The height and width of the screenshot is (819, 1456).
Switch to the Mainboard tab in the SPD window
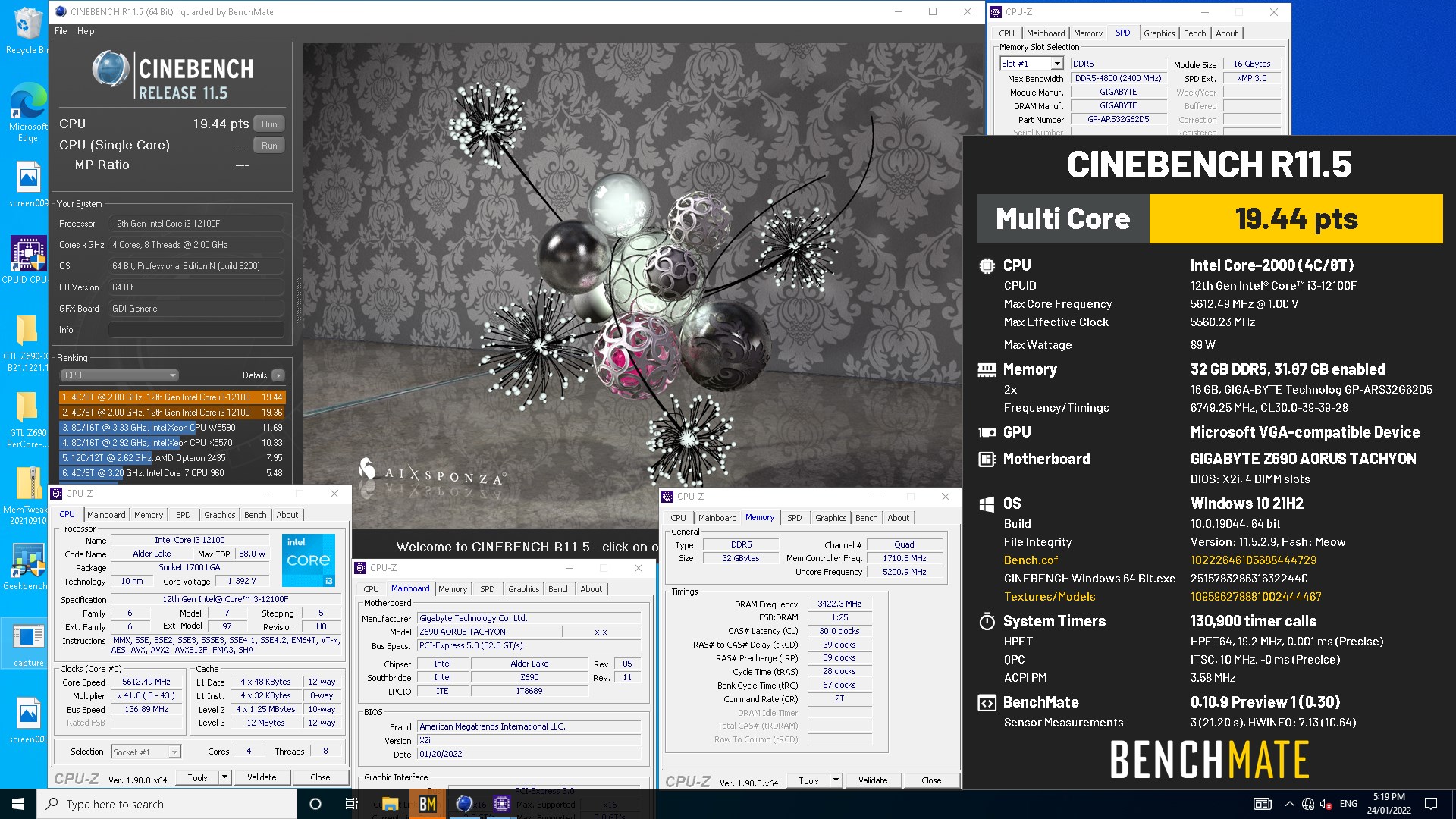1046,33
